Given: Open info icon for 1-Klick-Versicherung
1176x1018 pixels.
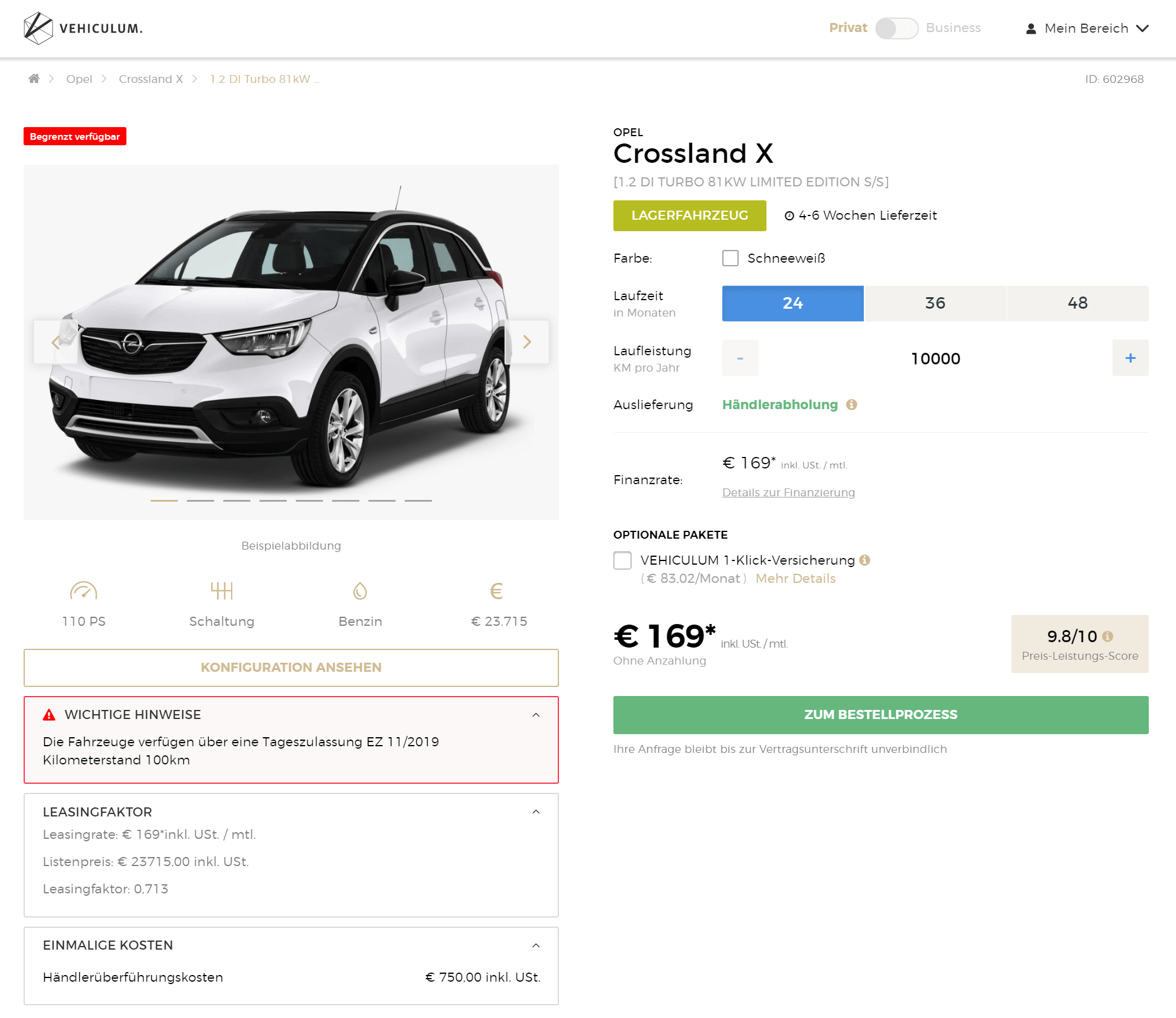Looking at the screenshot, I should (865, 560).
